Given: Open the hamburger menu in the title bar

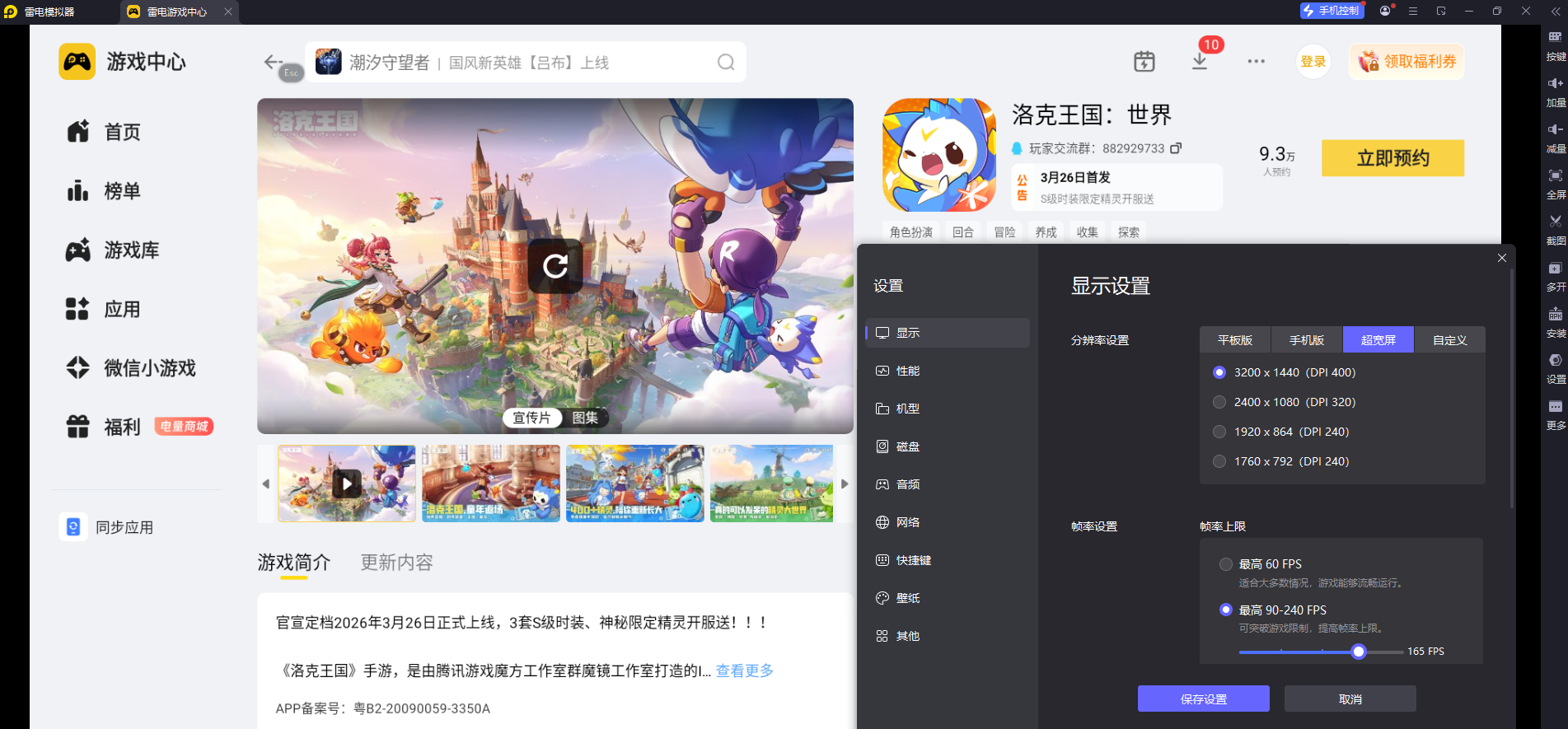Looking at the screenshot, I should [1413, 11].
